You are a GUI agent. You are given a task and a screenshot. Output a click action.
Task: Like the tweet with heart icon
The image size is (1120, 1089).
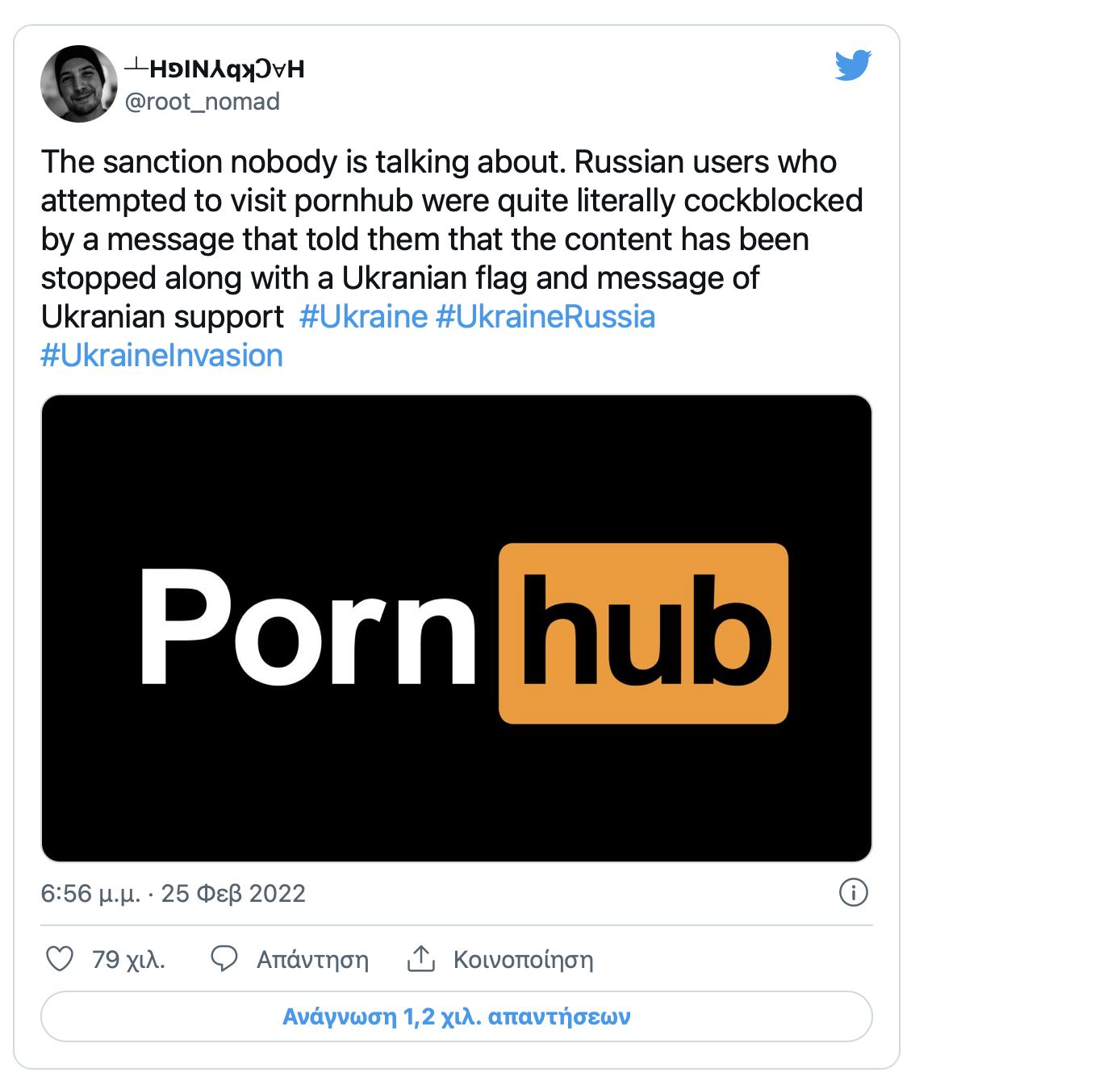[x=60, y=959]
